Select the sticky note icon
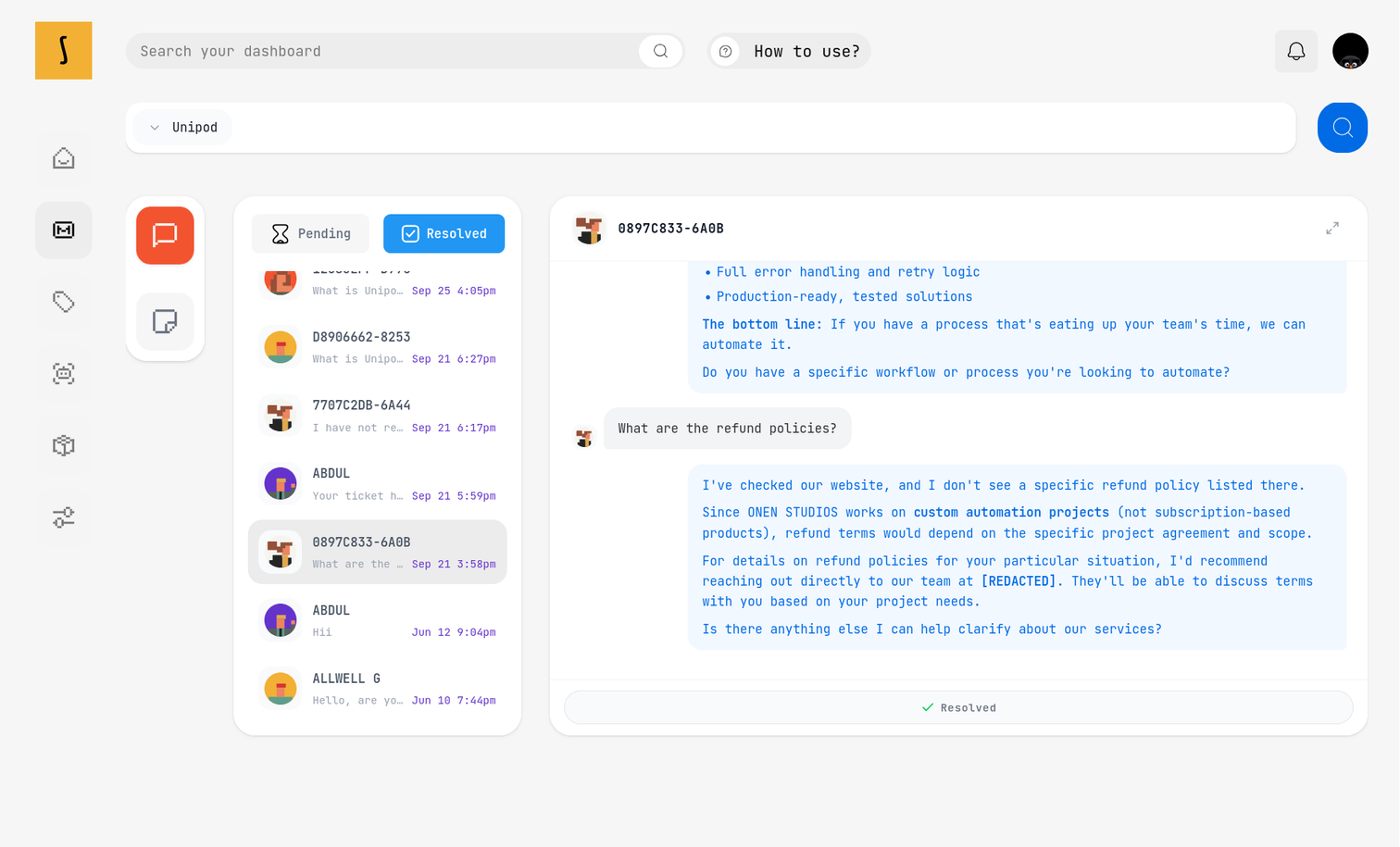1400x847 pixels. [x=165, y=321]
